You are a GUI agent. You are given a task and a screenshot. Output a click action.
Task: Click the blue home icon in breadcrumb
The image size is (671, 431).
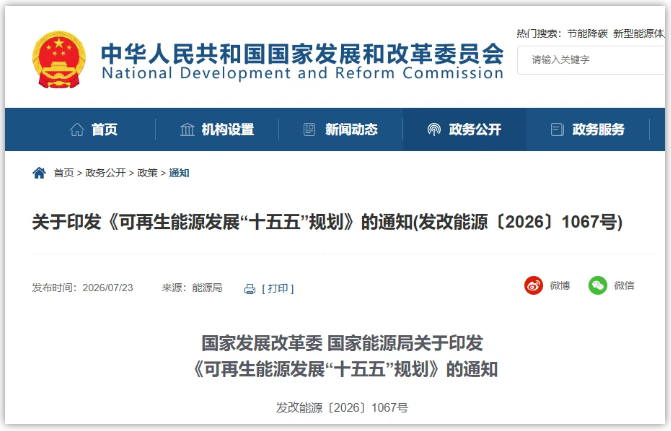click(39, 173)
